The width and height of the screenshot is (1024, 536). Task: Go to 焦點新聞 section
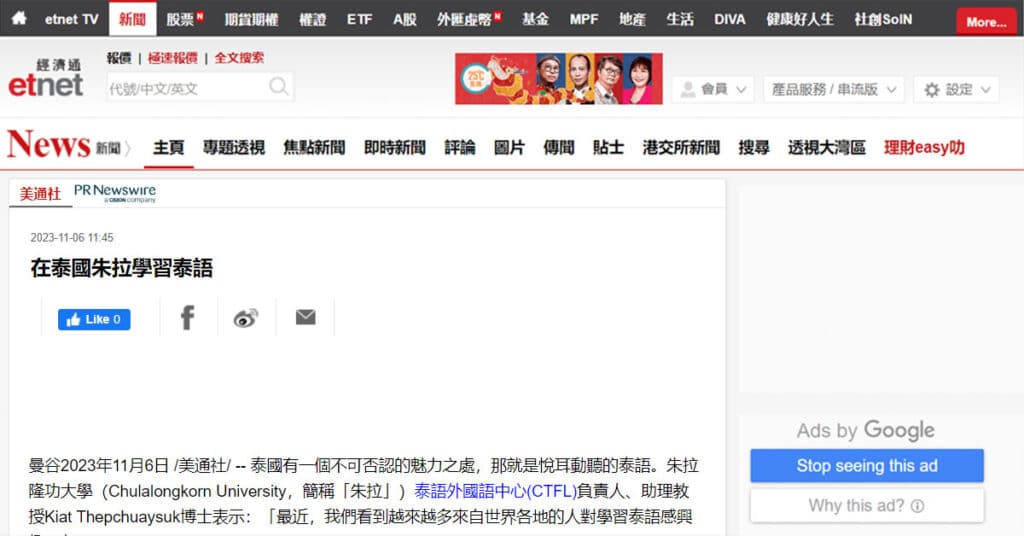[x=314, y=148]
